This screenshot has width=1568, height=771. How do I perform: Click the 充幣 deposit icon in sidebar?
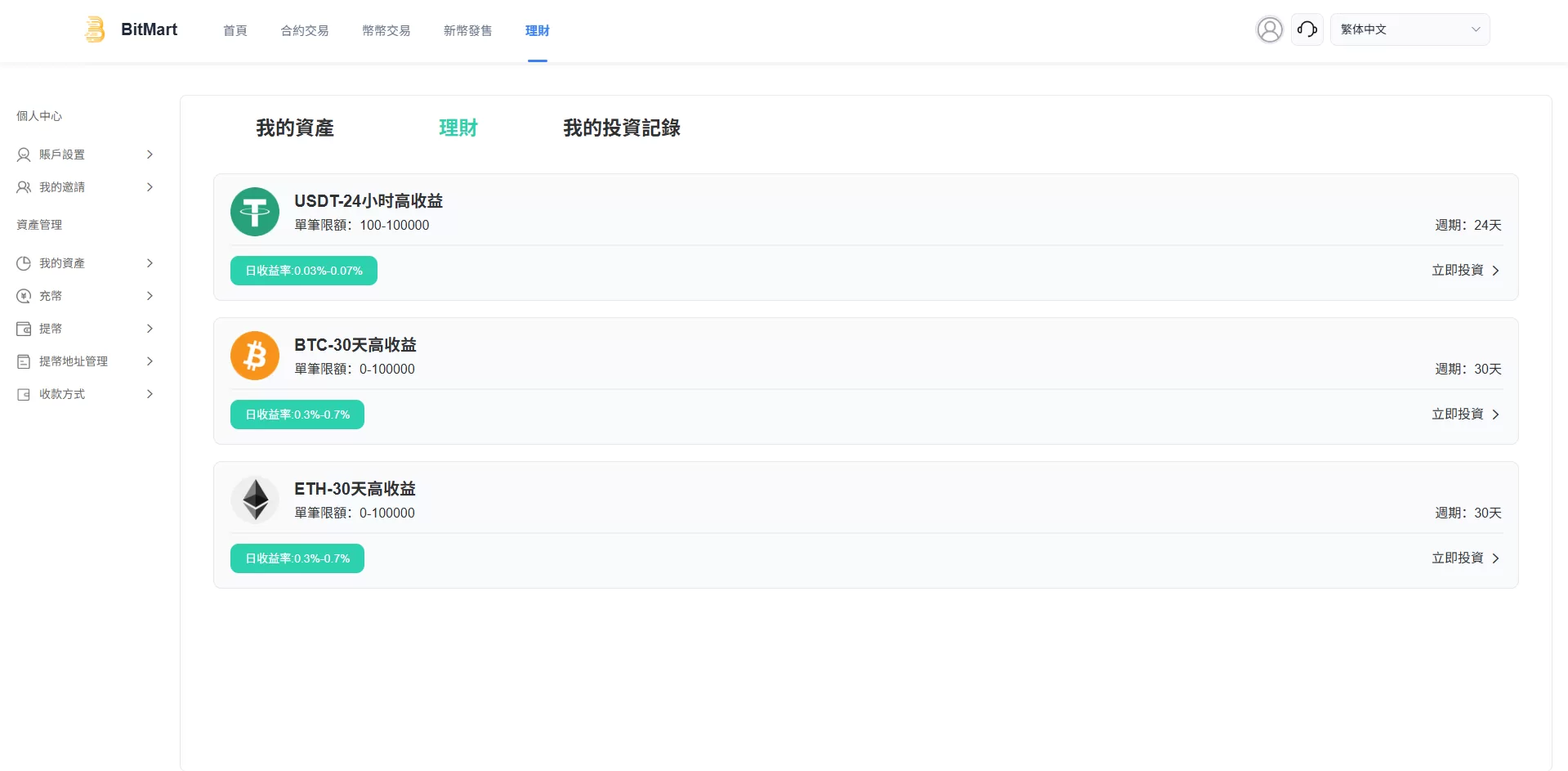click(x=24, y=296)
